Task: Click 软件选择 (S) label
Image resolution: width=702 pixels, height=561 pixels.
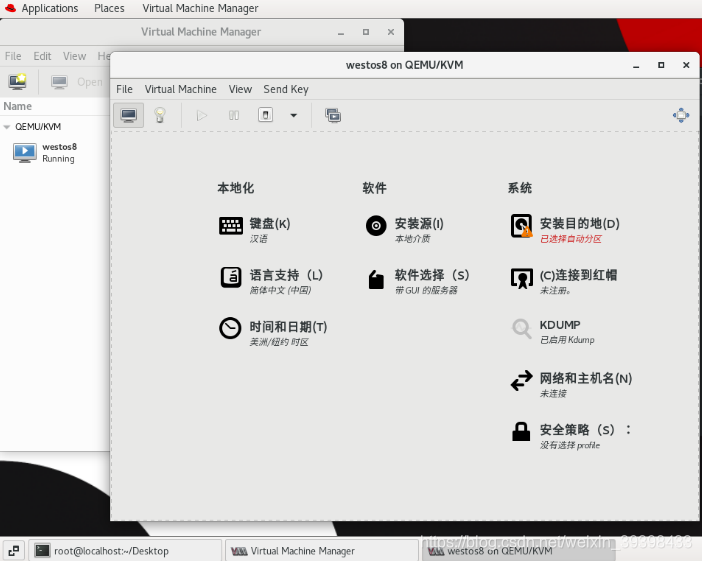Action: point(432,275)
